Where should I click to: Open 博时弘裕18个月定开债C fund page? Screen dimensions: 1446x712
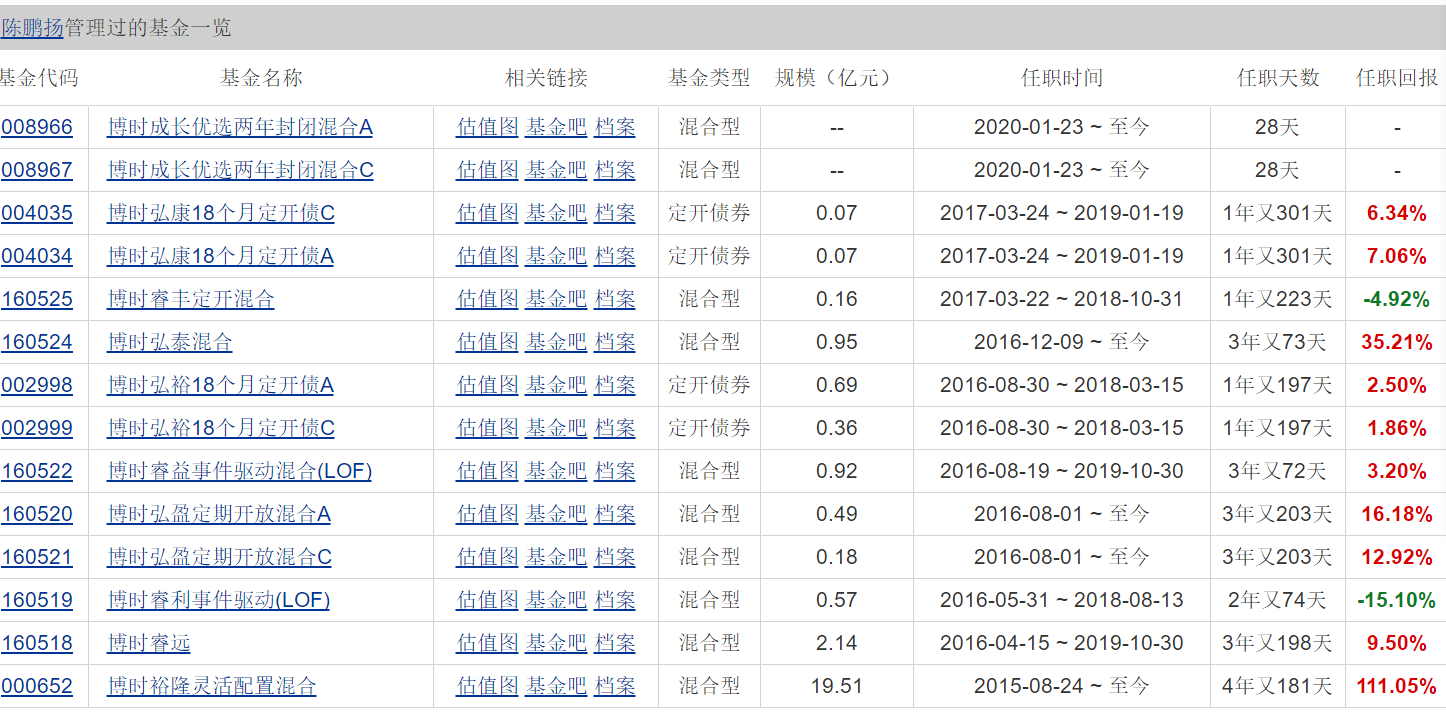221,428
